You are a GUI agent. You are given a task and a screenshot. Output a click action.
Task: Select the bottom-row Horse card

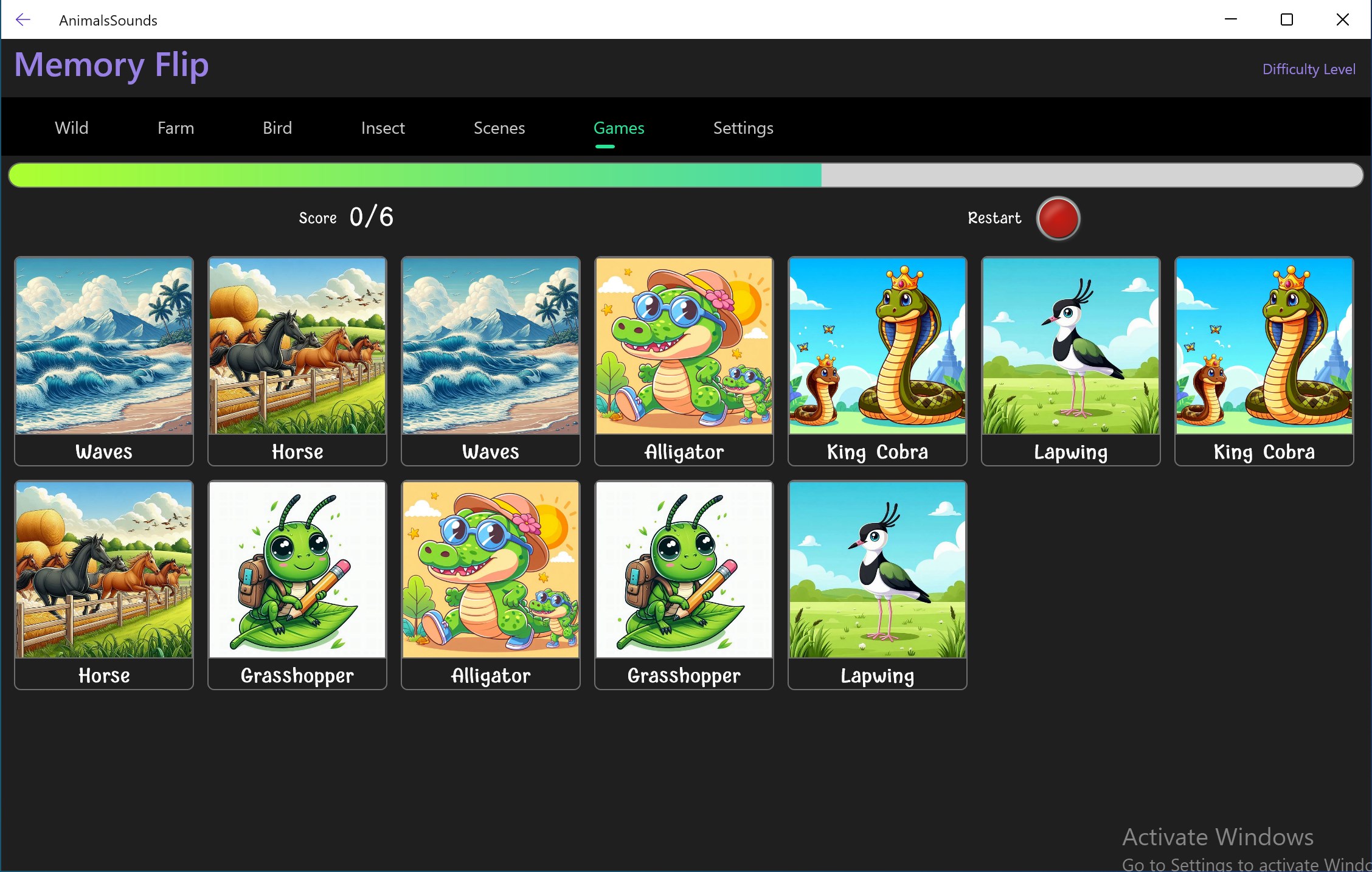104,584
